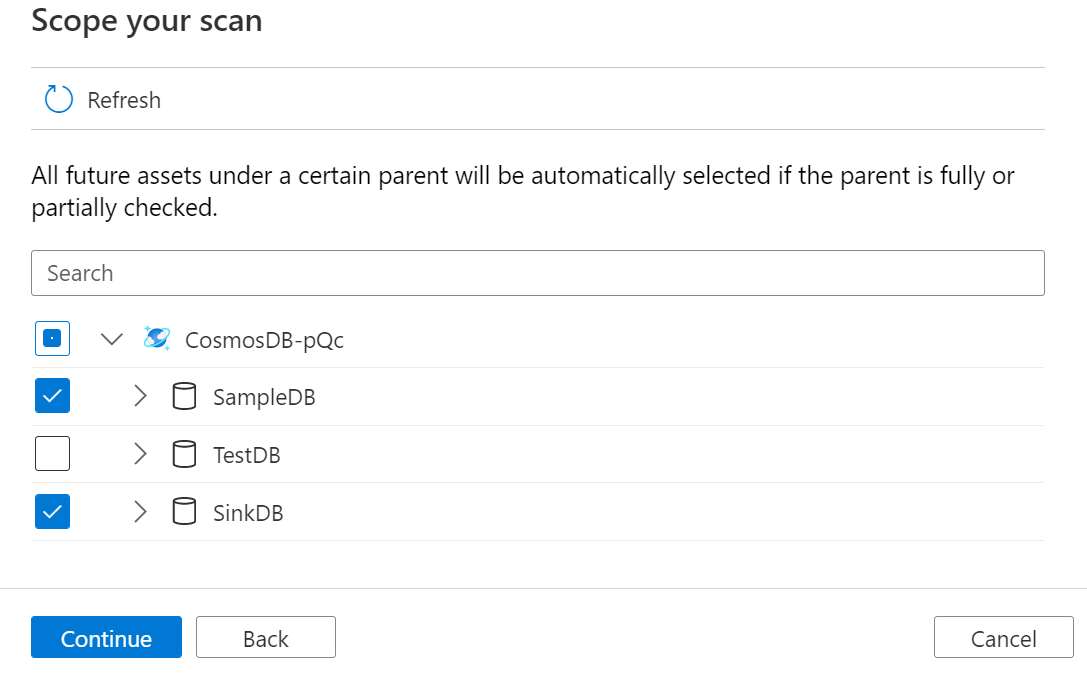Expand the SinkDB node chevron

point(140,512)
